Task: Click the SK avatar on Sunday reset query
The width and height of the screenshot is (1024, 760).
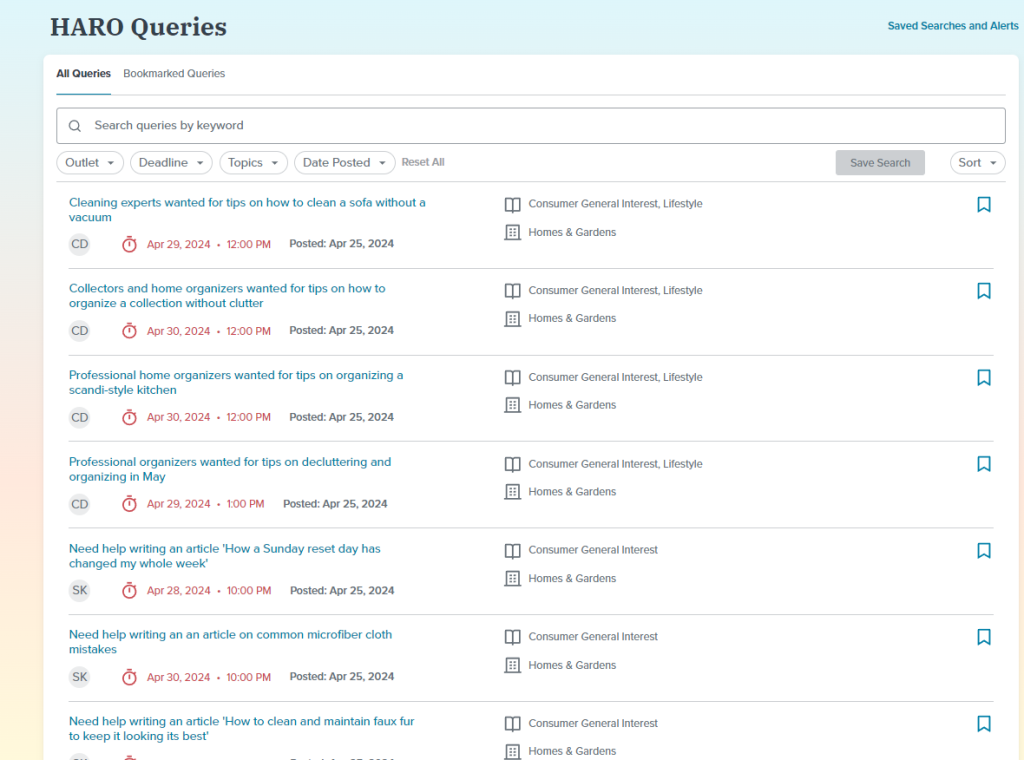Action: 80,590
